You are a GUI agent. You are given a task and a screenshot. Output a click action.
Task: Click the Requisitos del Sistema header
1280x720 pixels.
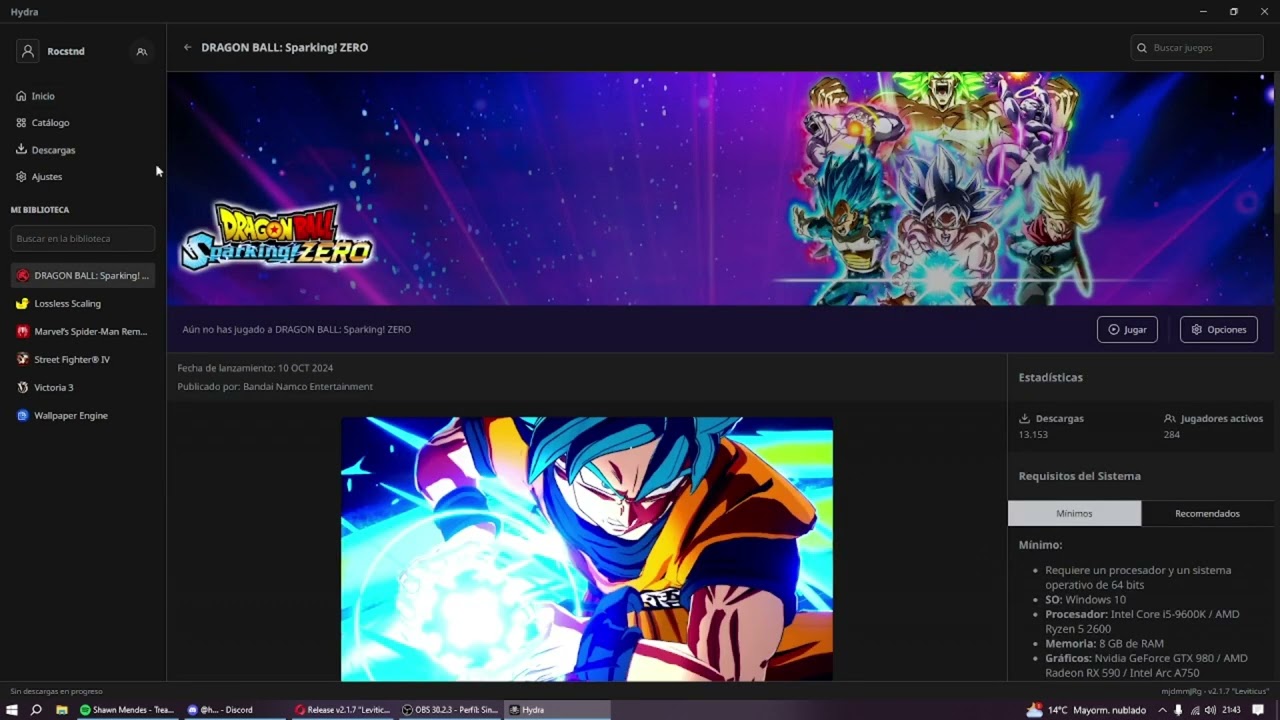(1079, 477)
